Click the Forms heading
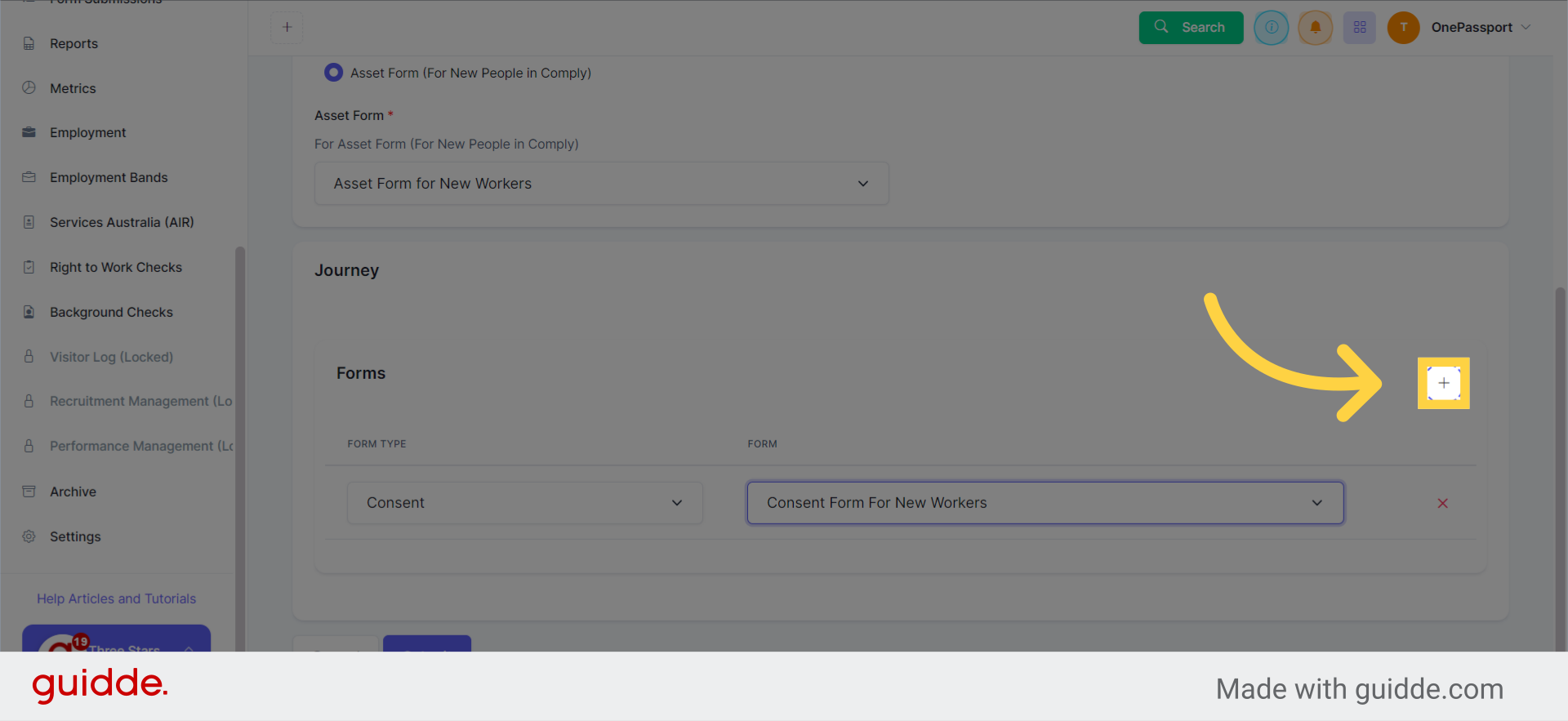 click(x=361, y=373)
